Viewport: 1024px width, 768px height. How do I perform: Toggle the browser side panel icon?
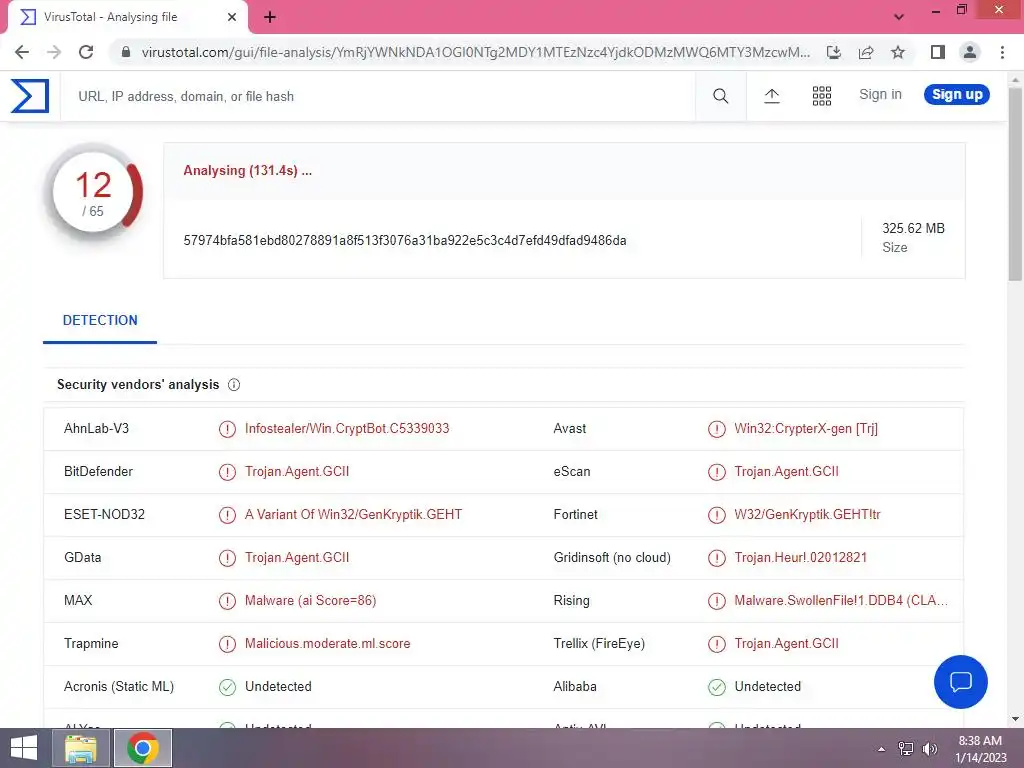938,52
